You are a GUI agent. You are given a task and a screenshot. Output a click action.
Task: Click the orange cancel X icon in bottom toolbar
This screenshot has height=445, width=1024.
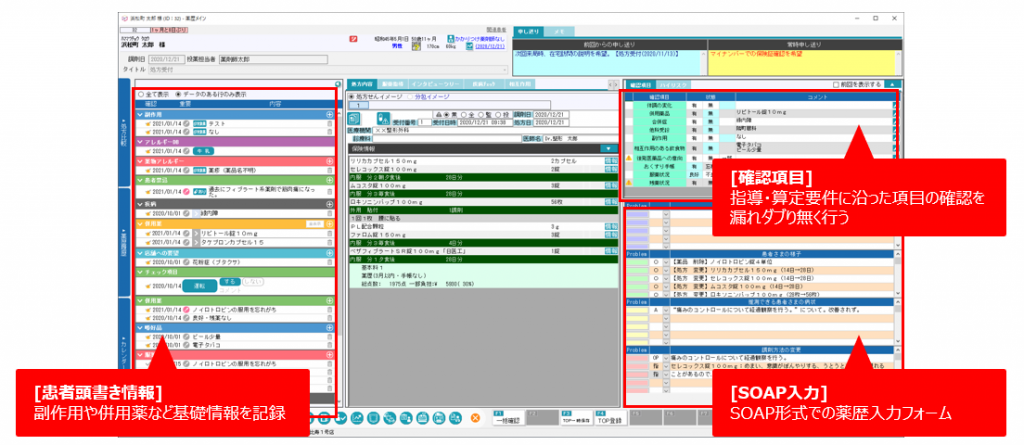[x=475, y=417]
